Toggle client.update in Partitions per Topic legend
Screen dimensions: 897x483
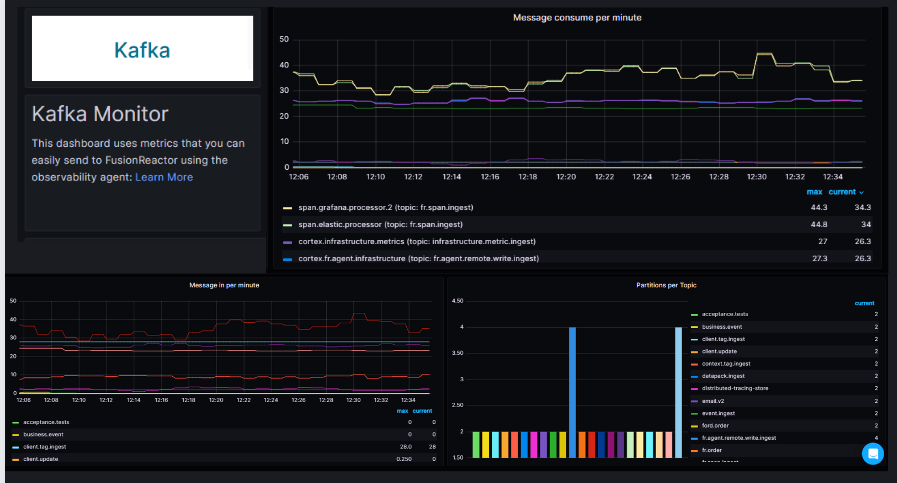coord(719,351)
